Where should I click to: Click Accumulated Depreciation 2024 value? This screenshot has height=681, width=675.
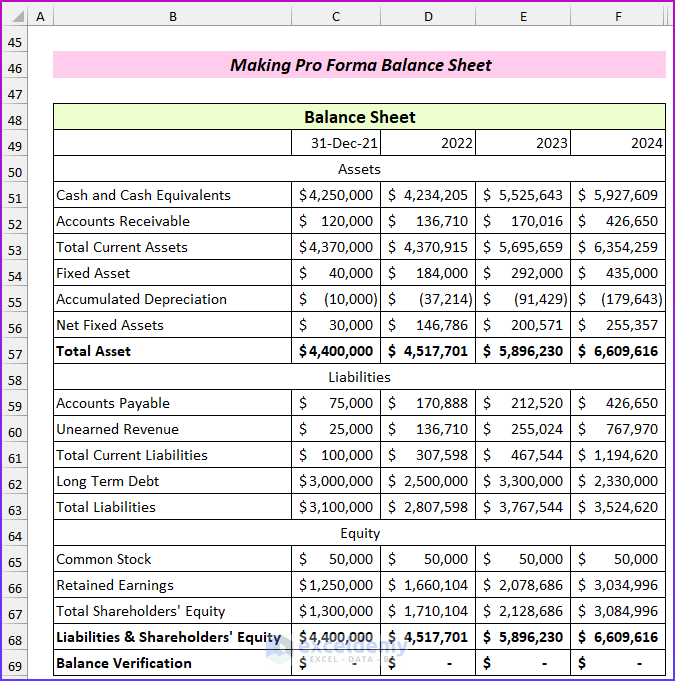tap(618, 299)
